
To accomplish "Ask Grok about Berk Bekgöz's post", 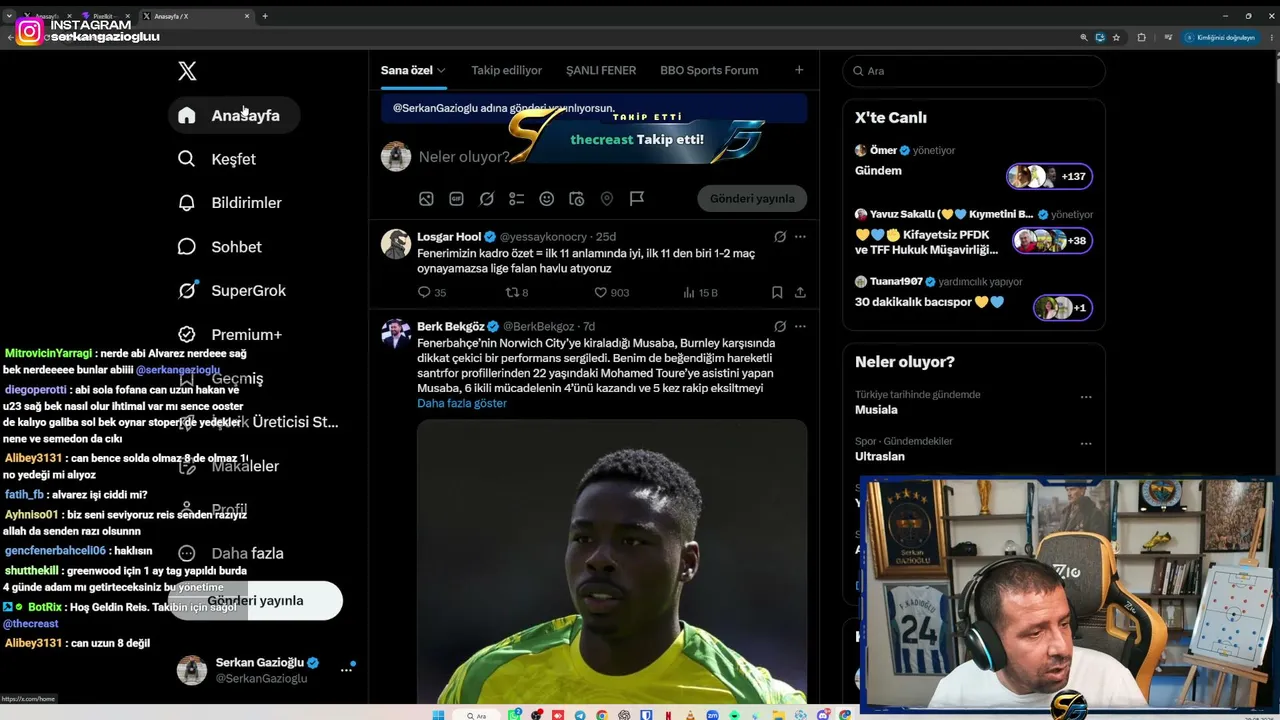I will [780, 326].
